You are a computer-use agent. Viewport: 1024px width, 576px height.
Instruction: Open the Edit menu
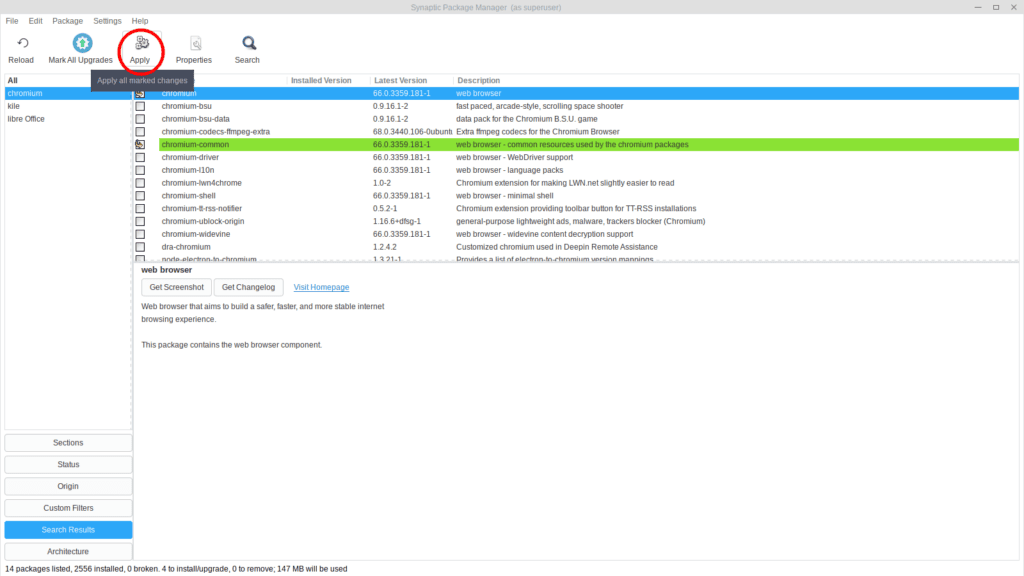point(35,21)
